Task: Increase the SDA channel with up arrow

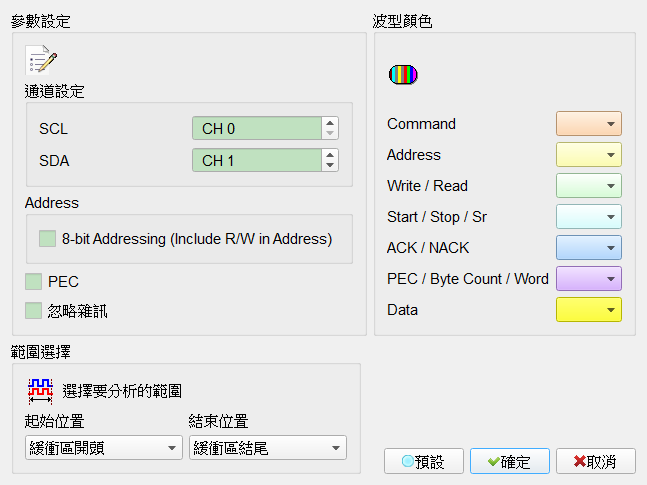Action: 330,155
